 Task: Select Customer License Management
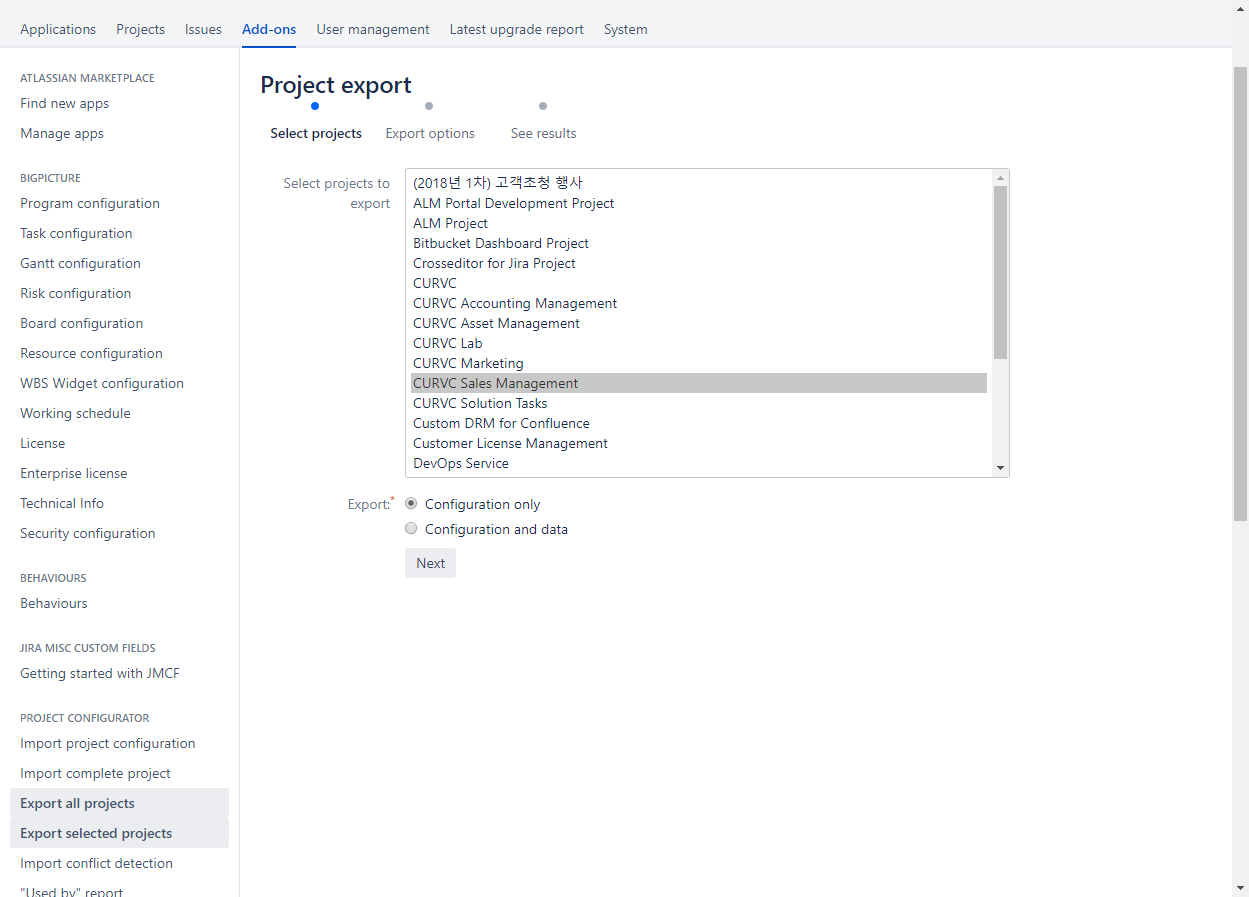click(699, 443)
